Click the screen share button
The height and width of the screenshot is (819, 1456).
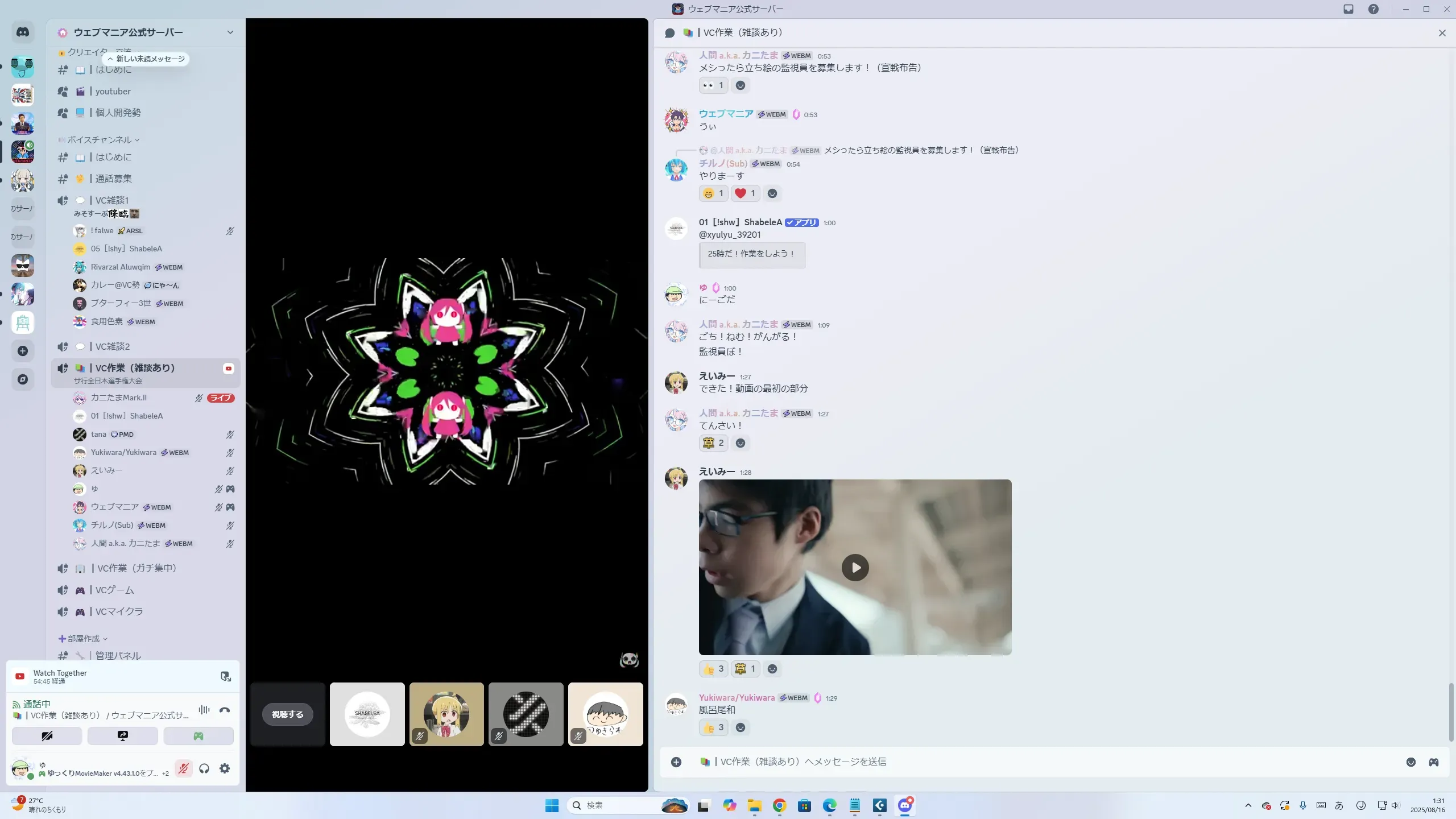pyautogui.click(x=122, y=736)
